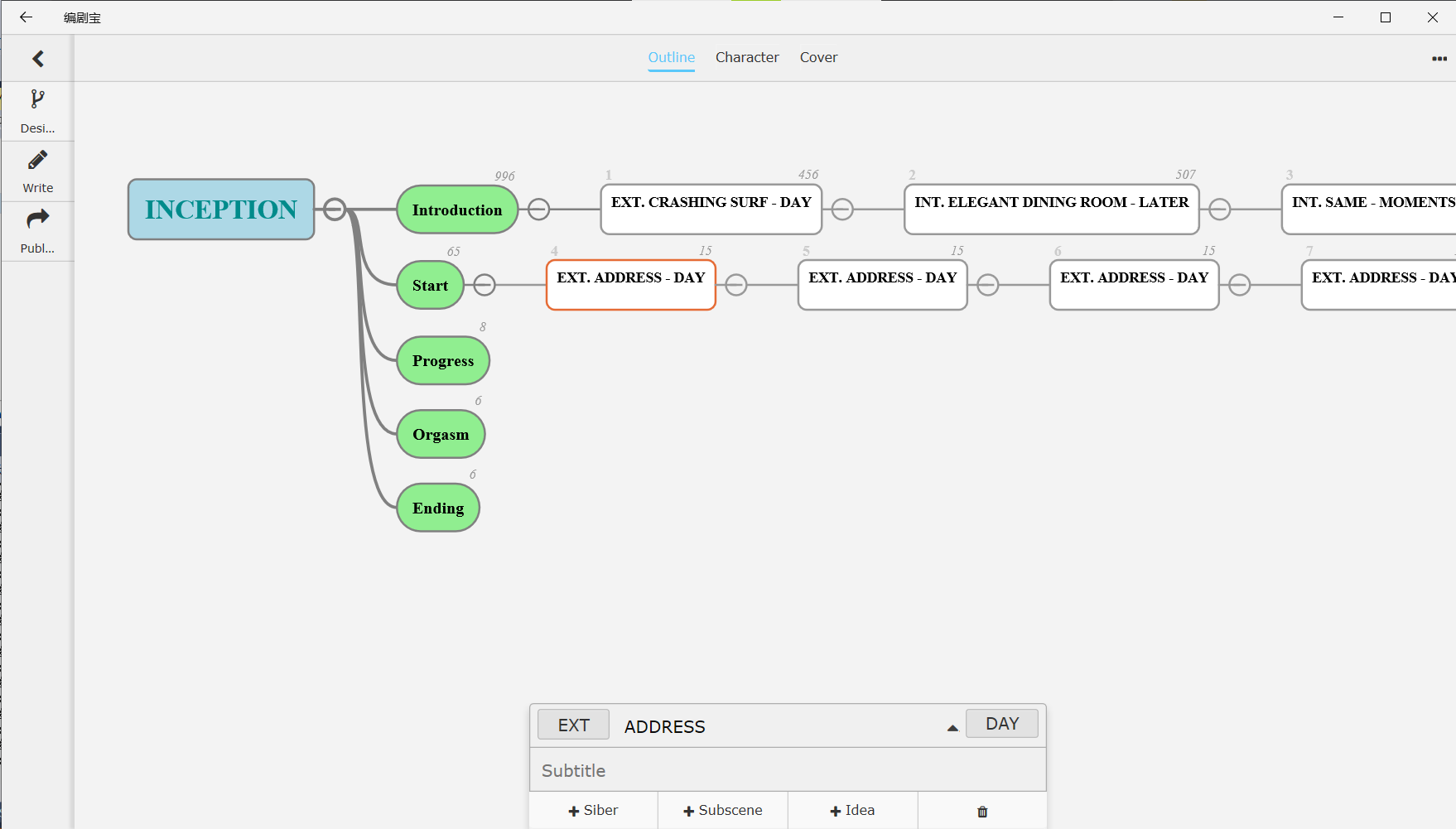Screen dimensions: 1456x829
Task: Select the INCEPTION root node
Action: pyautogui.click(x=221, y=210)
